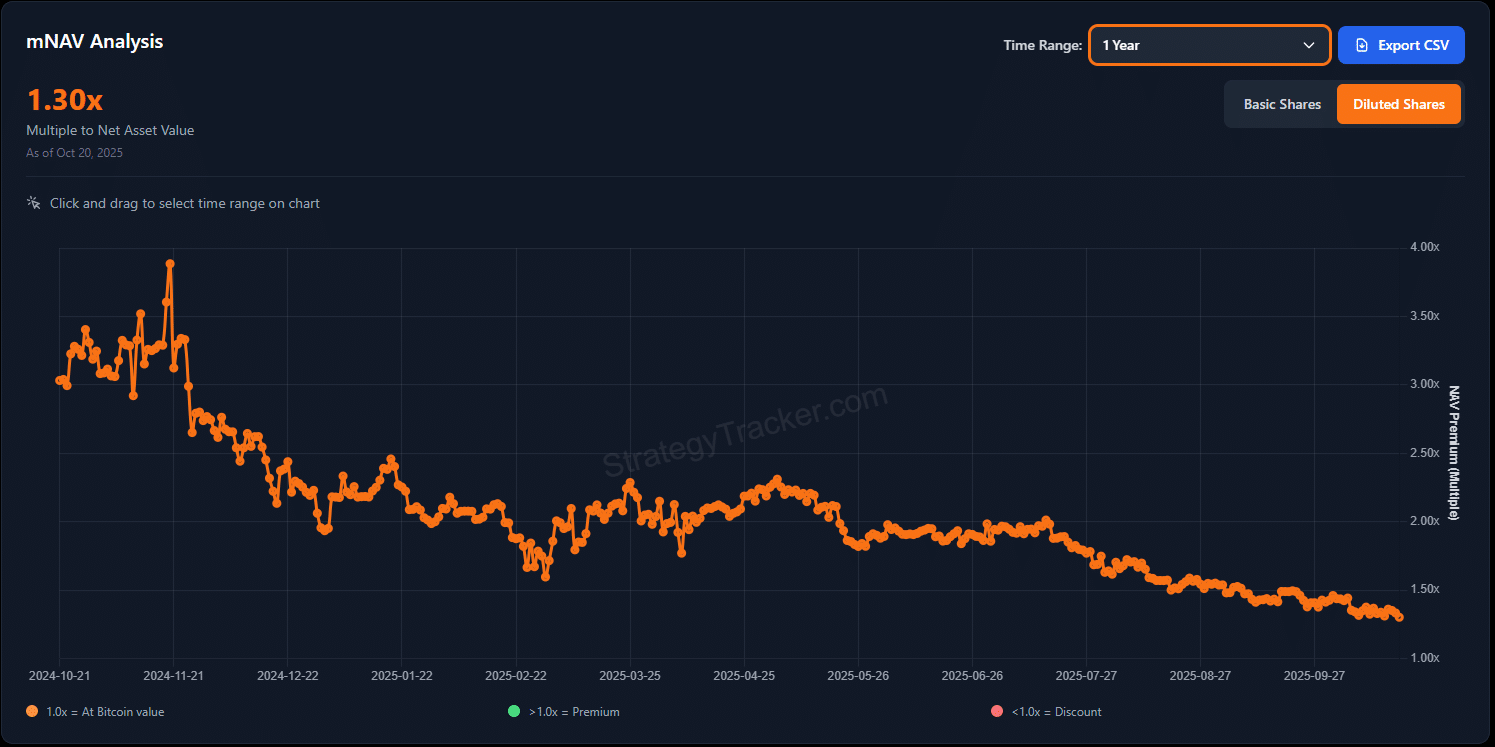Select the Diluted Shares toggle
The width and height of the screenshot is (1495, 747).
click(x=1398, y=104)
